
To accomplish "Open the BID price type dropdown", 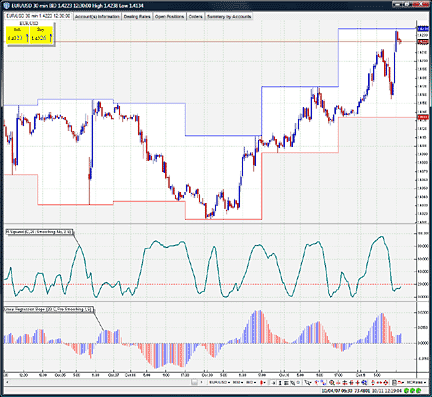I will click(x=251, y=382).
